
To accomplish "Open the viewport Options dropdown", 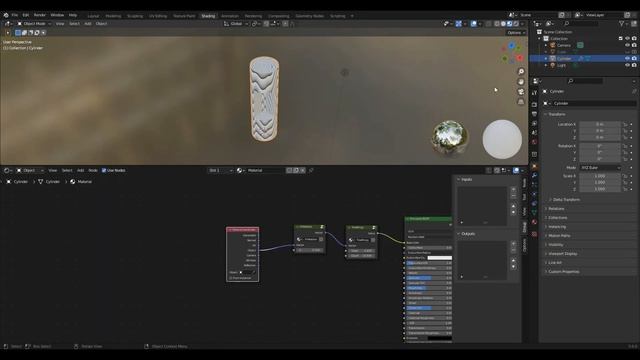I will [516, 33].
